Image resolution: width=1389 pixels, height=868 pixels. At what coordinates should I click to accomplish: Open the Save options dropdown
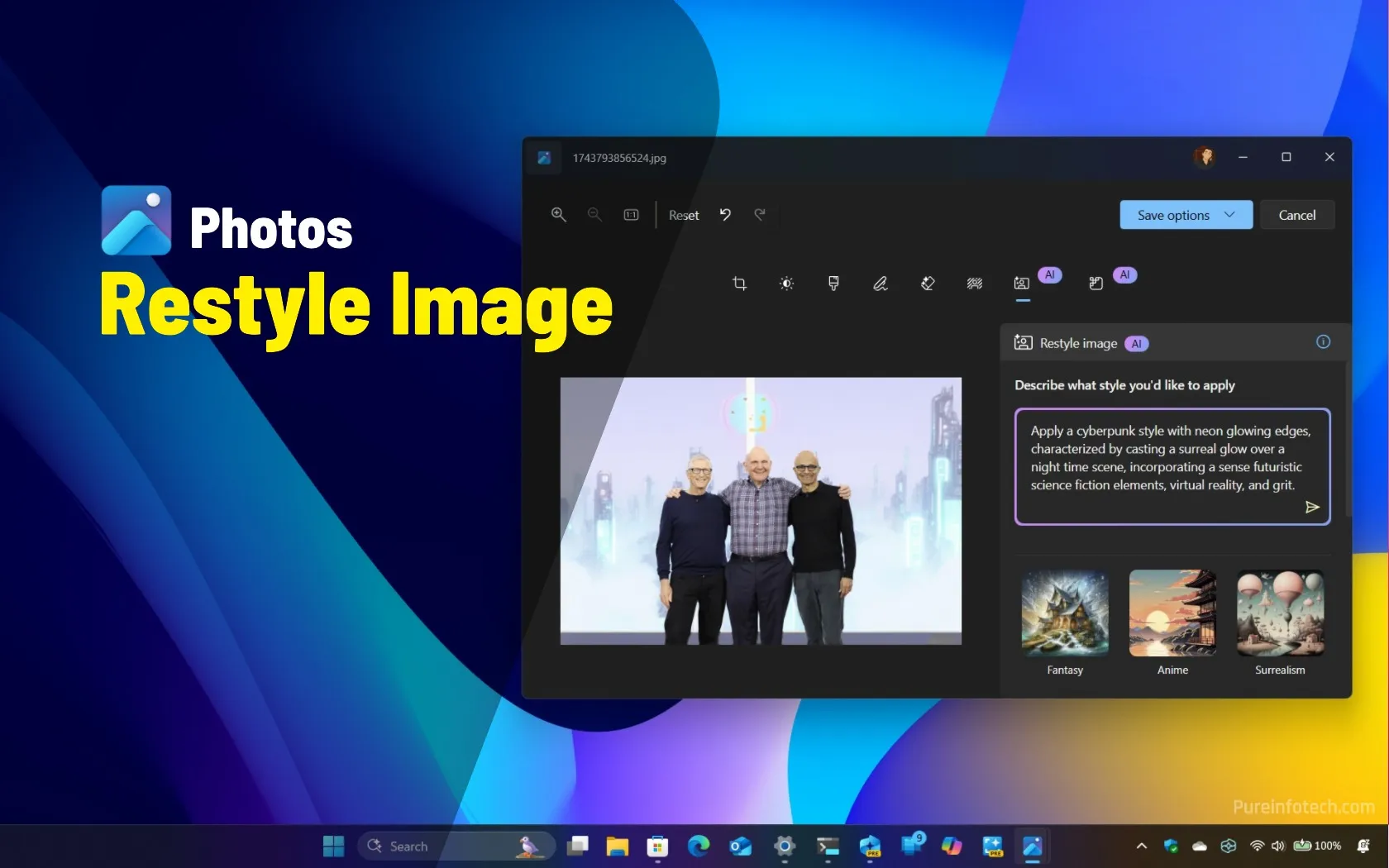coord(1186,215)
